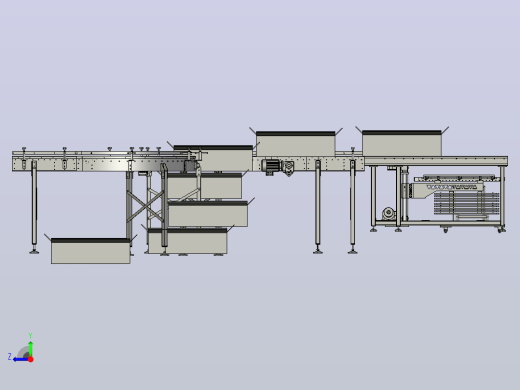Click the red X axis dot of the triad
This screenshot has height=390, width=520.
[x=31, y=359]
